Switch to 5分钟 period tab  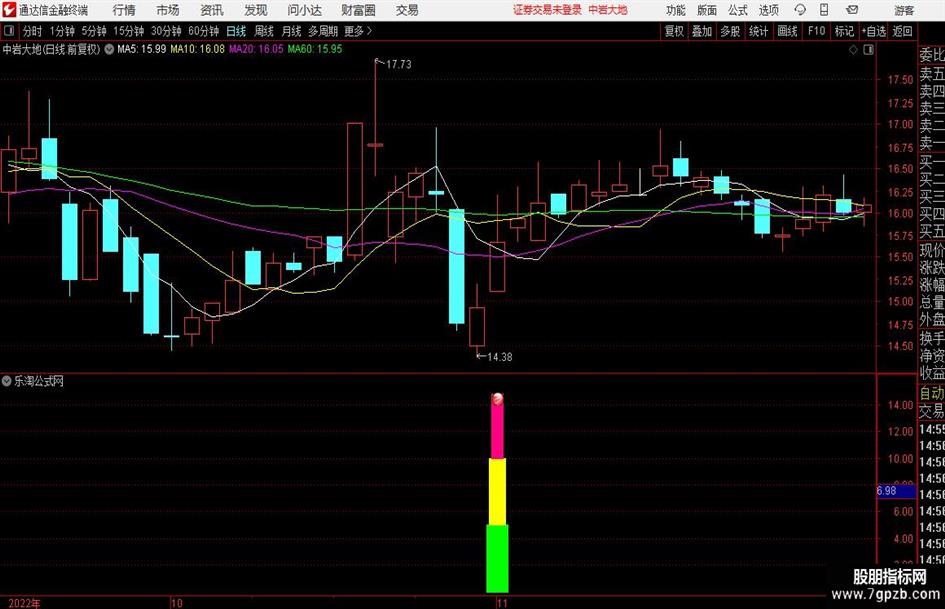94,31
